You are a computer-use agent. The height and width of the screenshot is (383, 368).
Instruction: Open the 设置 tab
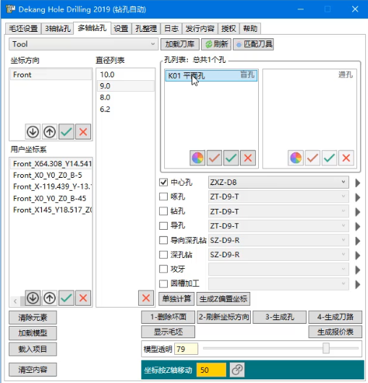121,29
